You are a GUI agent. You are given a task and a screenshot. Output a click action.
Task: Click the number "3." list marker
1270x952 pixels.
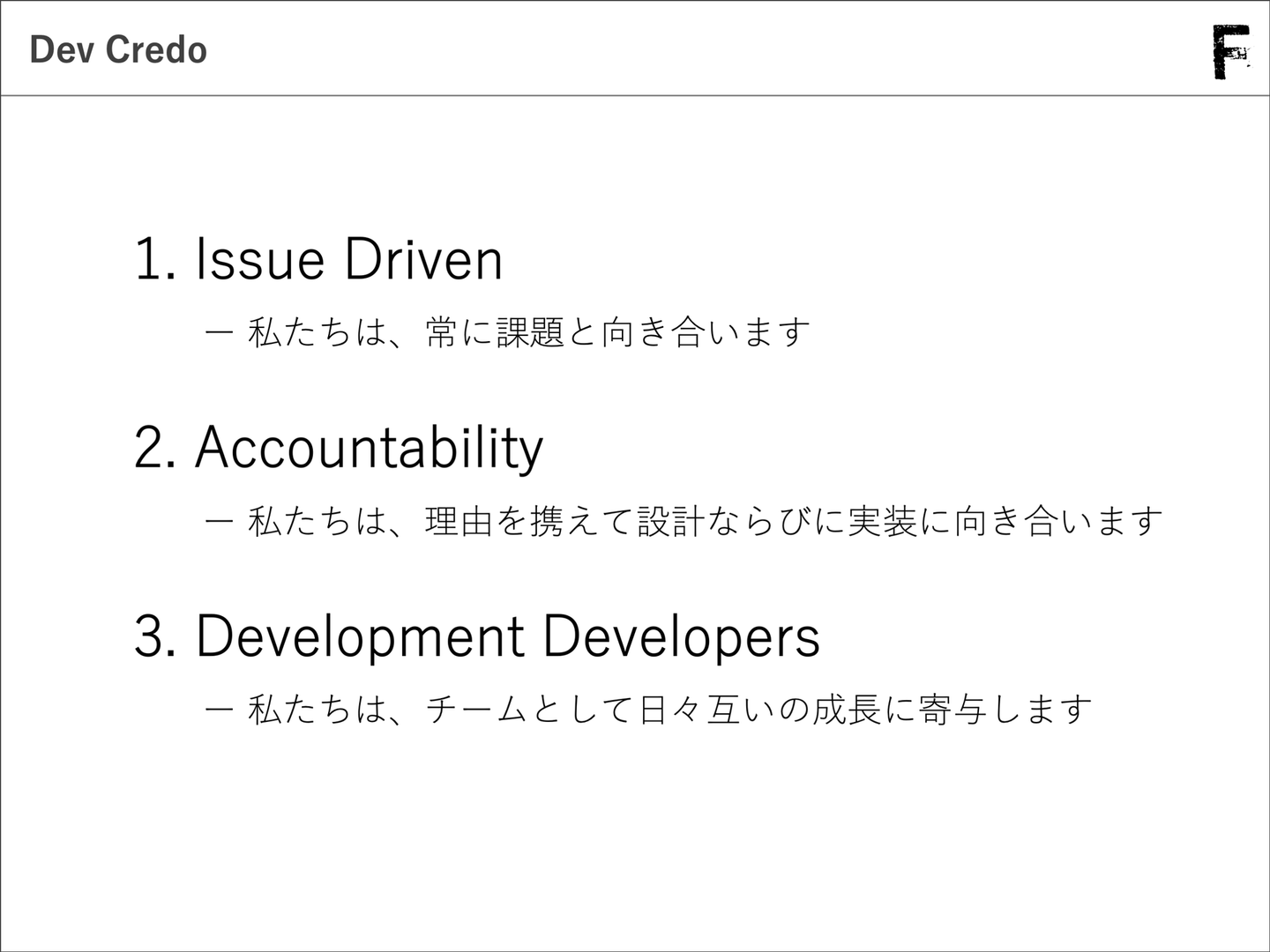click(157, 636)
